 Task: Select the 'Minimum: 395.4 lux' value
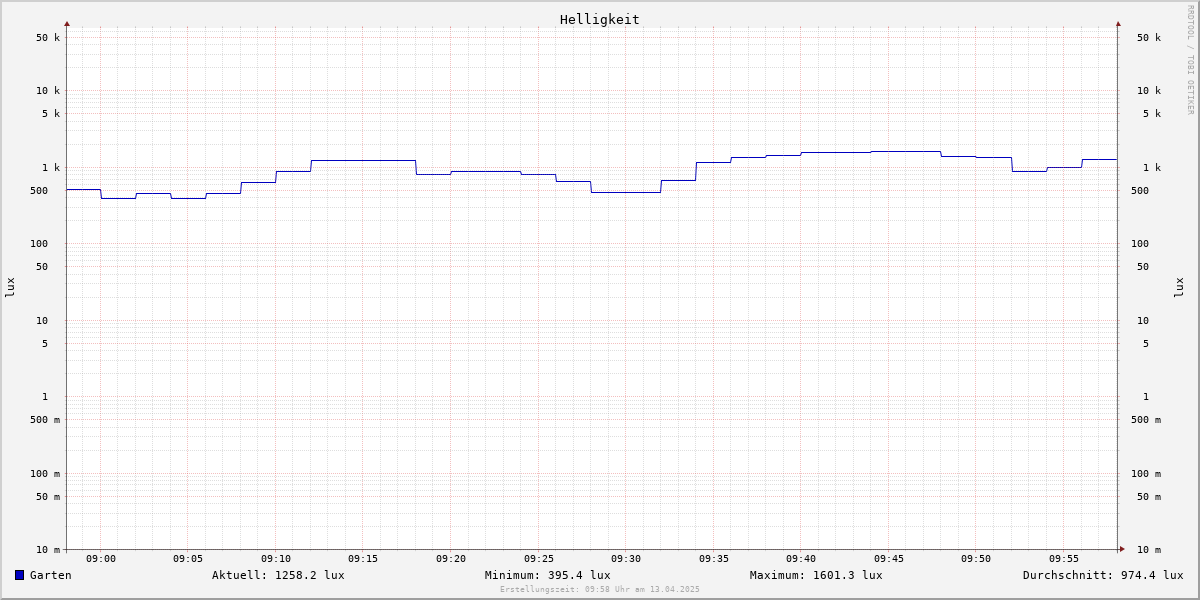548,575
